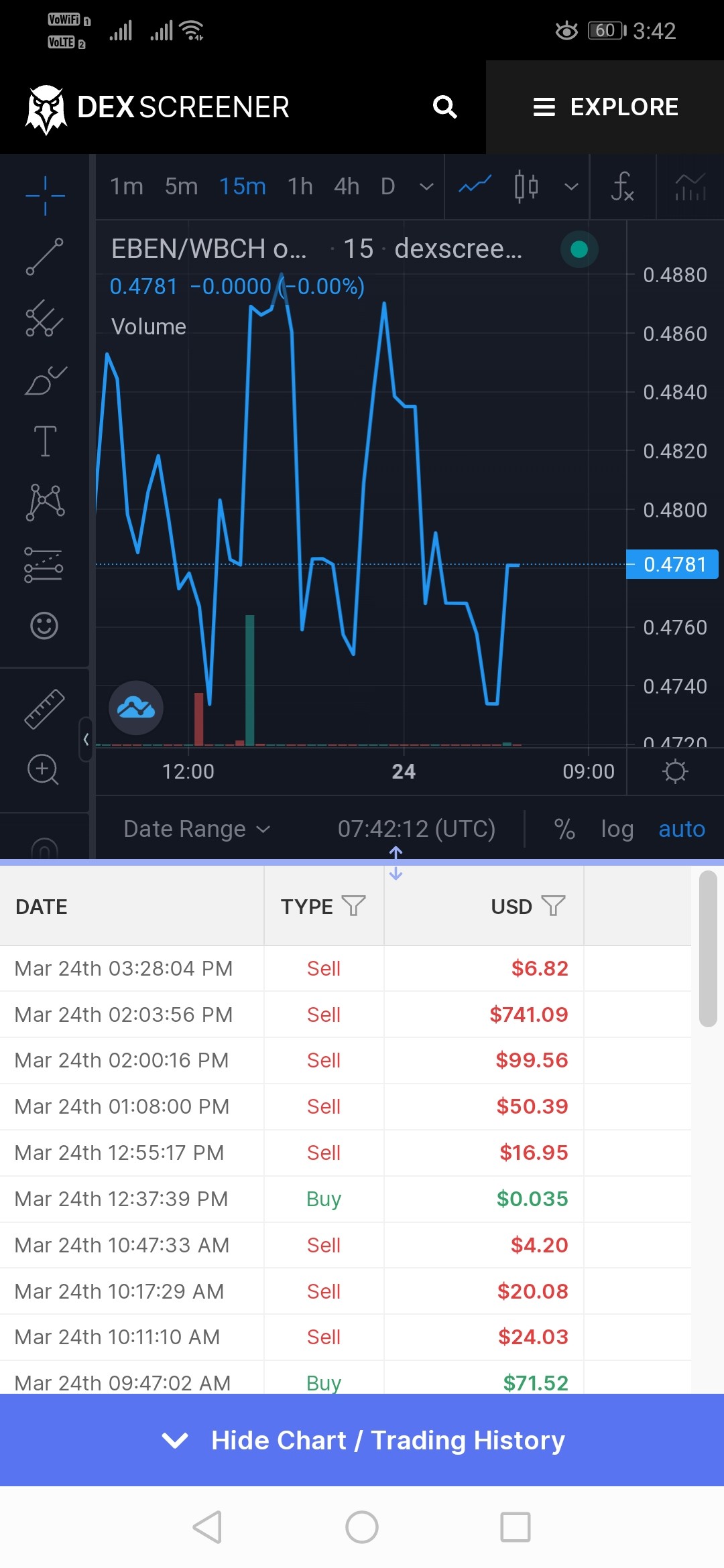Open the EXPLORE menu
Screen dimensions: 724x1568
(605, 107)
